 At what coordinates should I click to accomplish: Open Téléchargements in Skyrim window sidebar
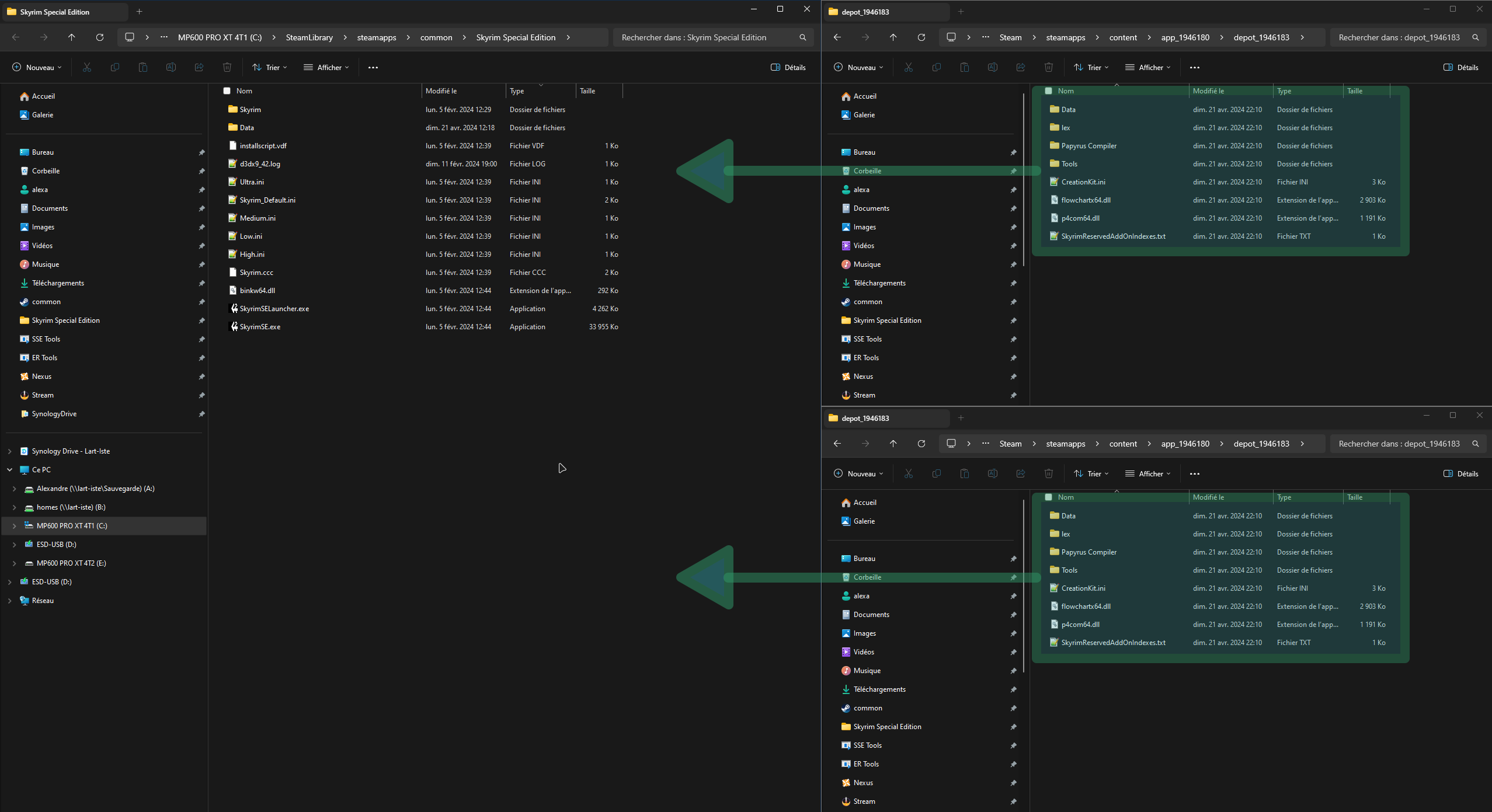[x=58, y=283]
